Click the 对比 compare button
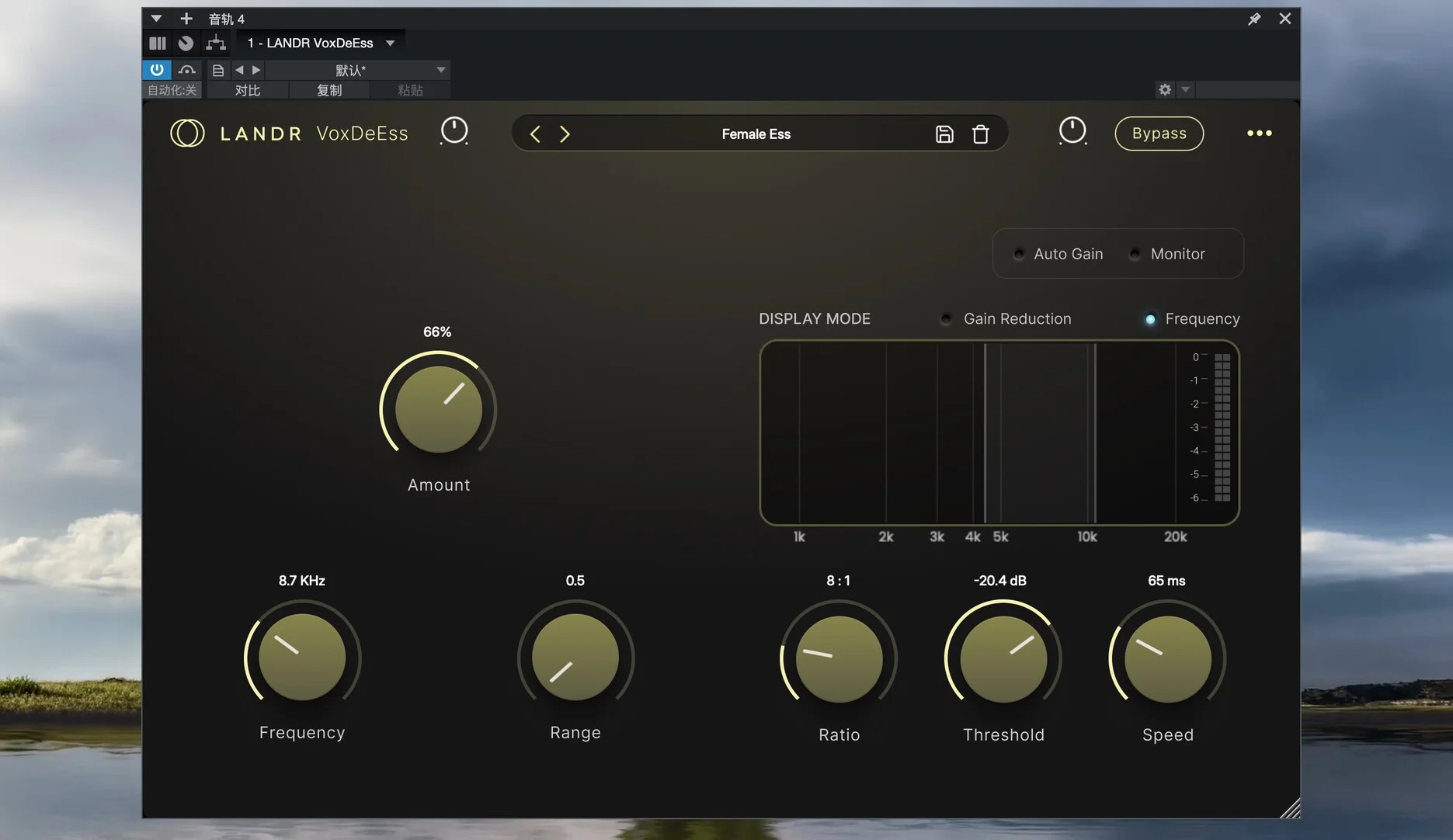This screenshot has width=1453, height=840. point(247,91)
